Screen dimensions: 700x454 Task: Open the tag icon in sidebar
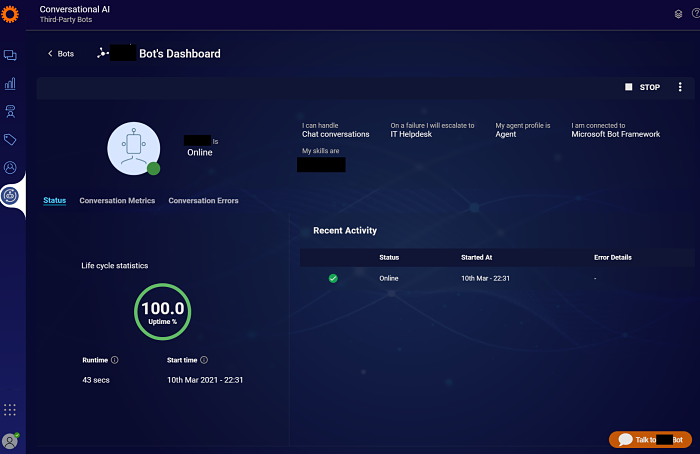10,140
